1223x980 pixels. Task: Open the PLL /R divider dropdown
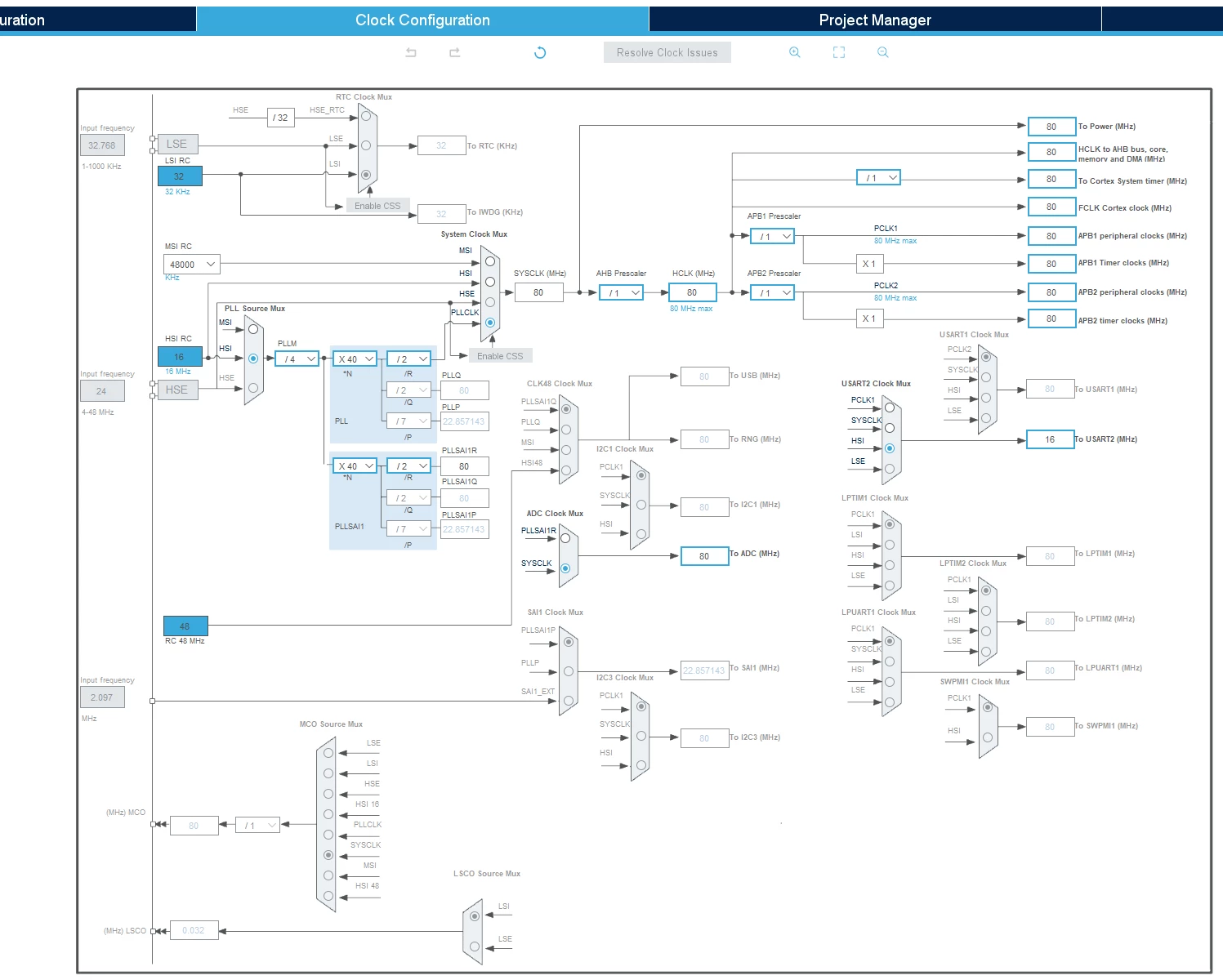pos(408,359)
